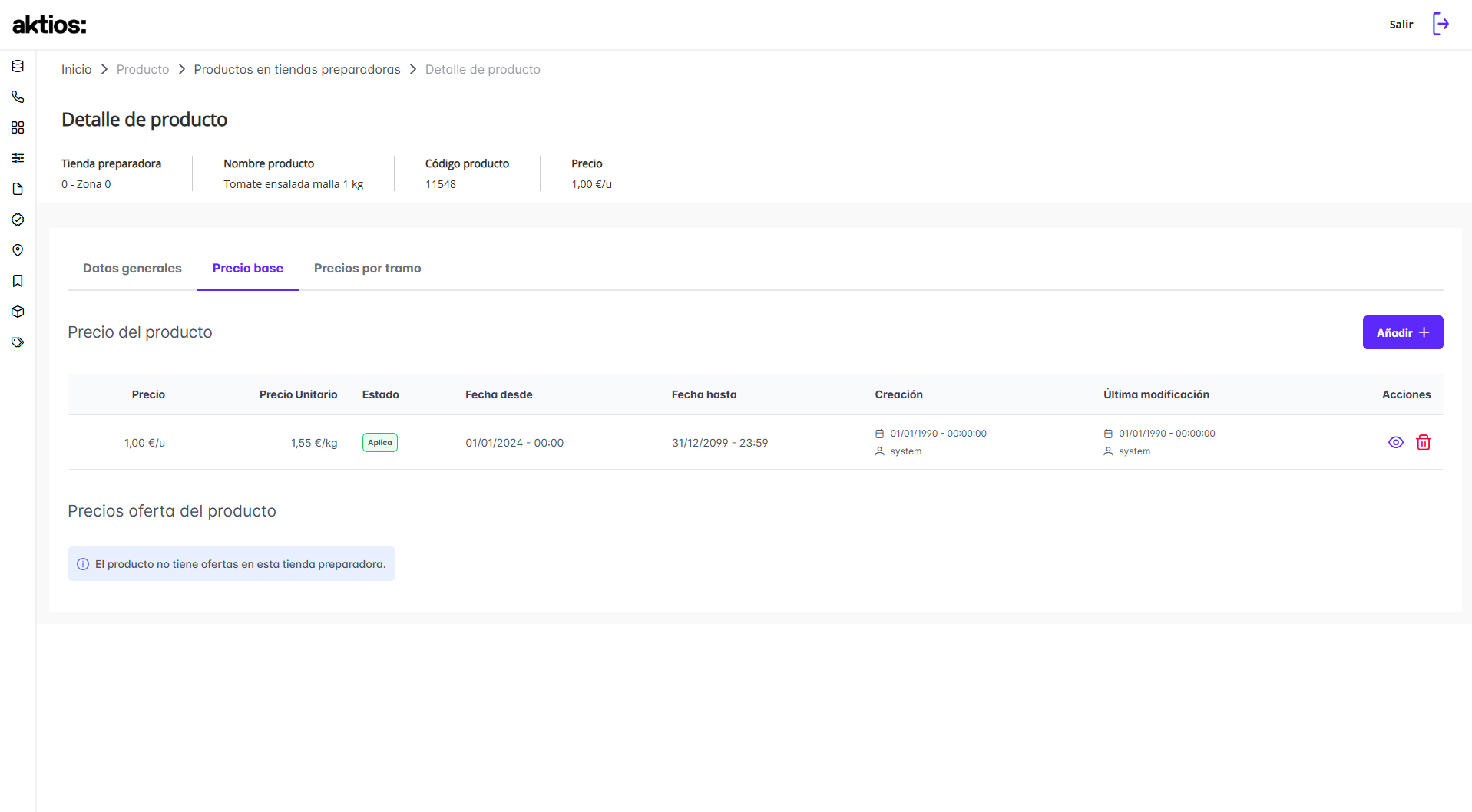
Task: Click the Creación column header
Action: (x=899, y=394)
